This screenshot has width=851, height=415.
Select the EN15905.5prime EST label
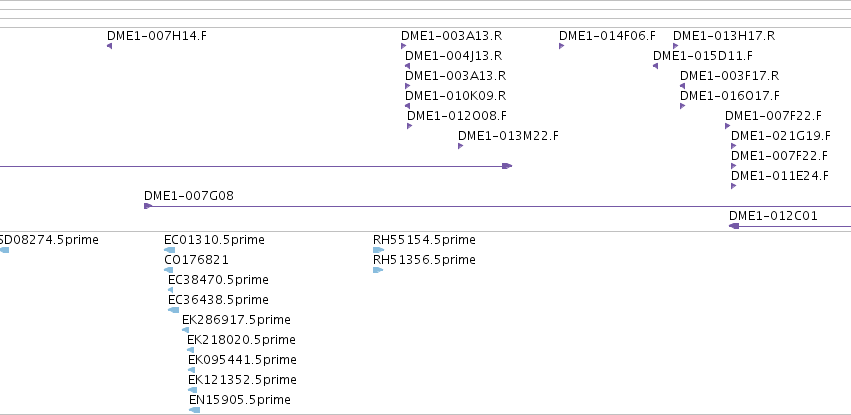pyautogui.click(x=240, y=400)
